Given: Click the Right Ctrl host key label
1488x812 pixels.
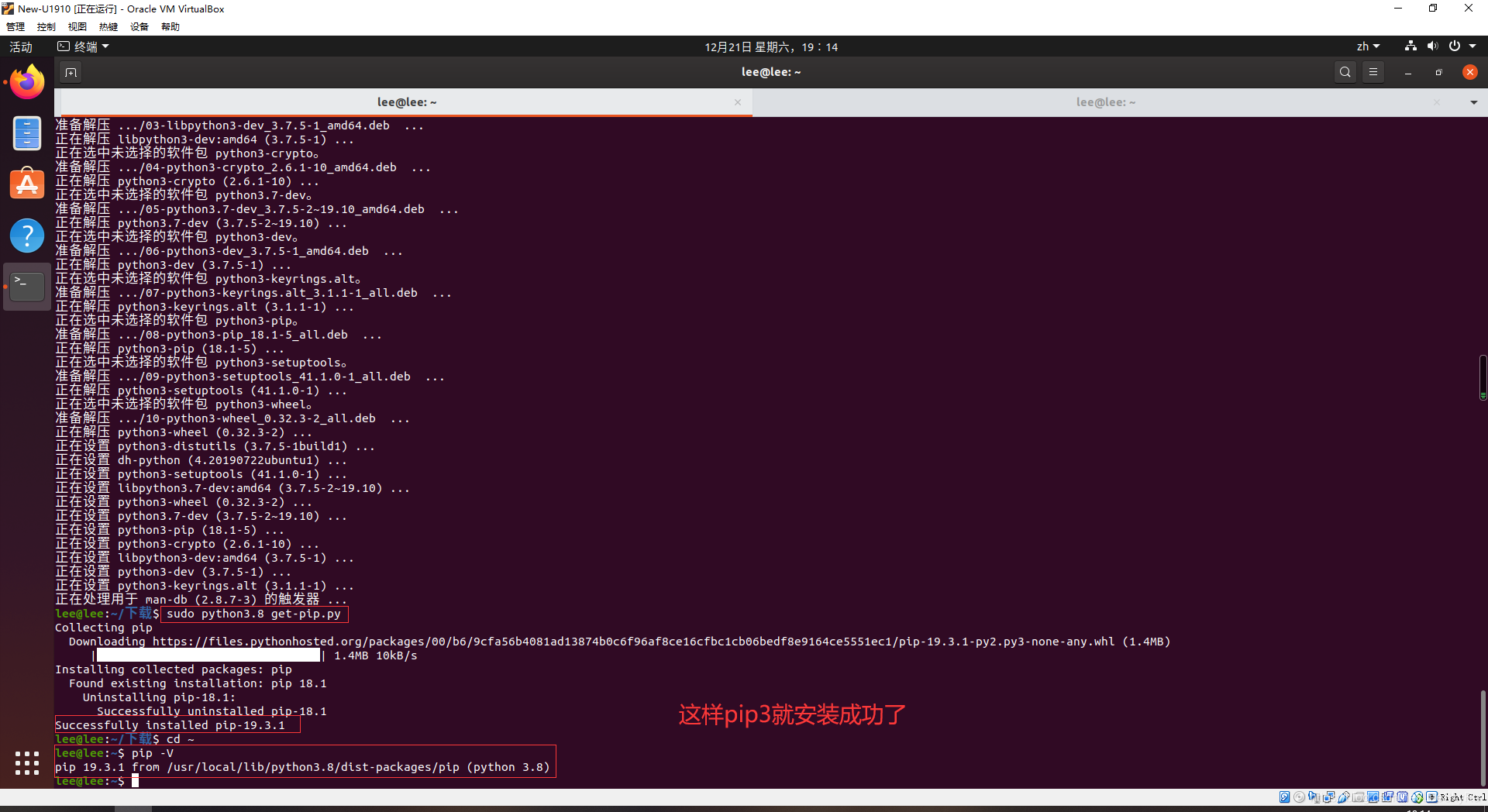Looking at the screenshot, I should [x=1463, y=797].
